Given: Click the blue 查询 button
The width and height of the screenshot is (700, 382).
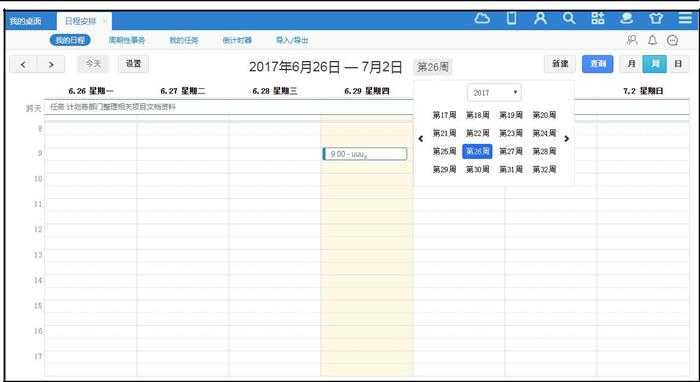Looking at the screenshot, I should click(x=598, y=64).
